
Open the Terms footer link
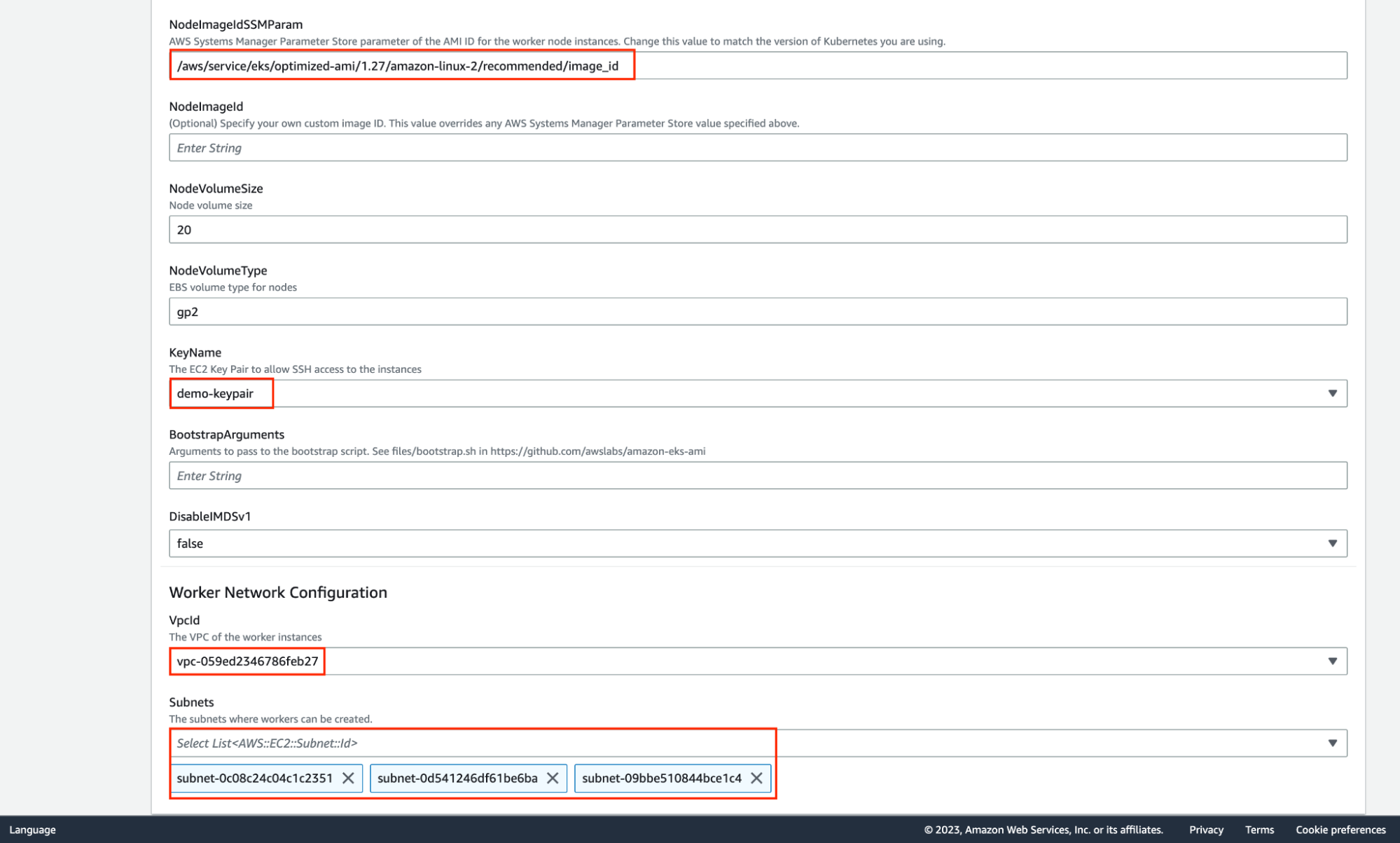point(1259,830)
